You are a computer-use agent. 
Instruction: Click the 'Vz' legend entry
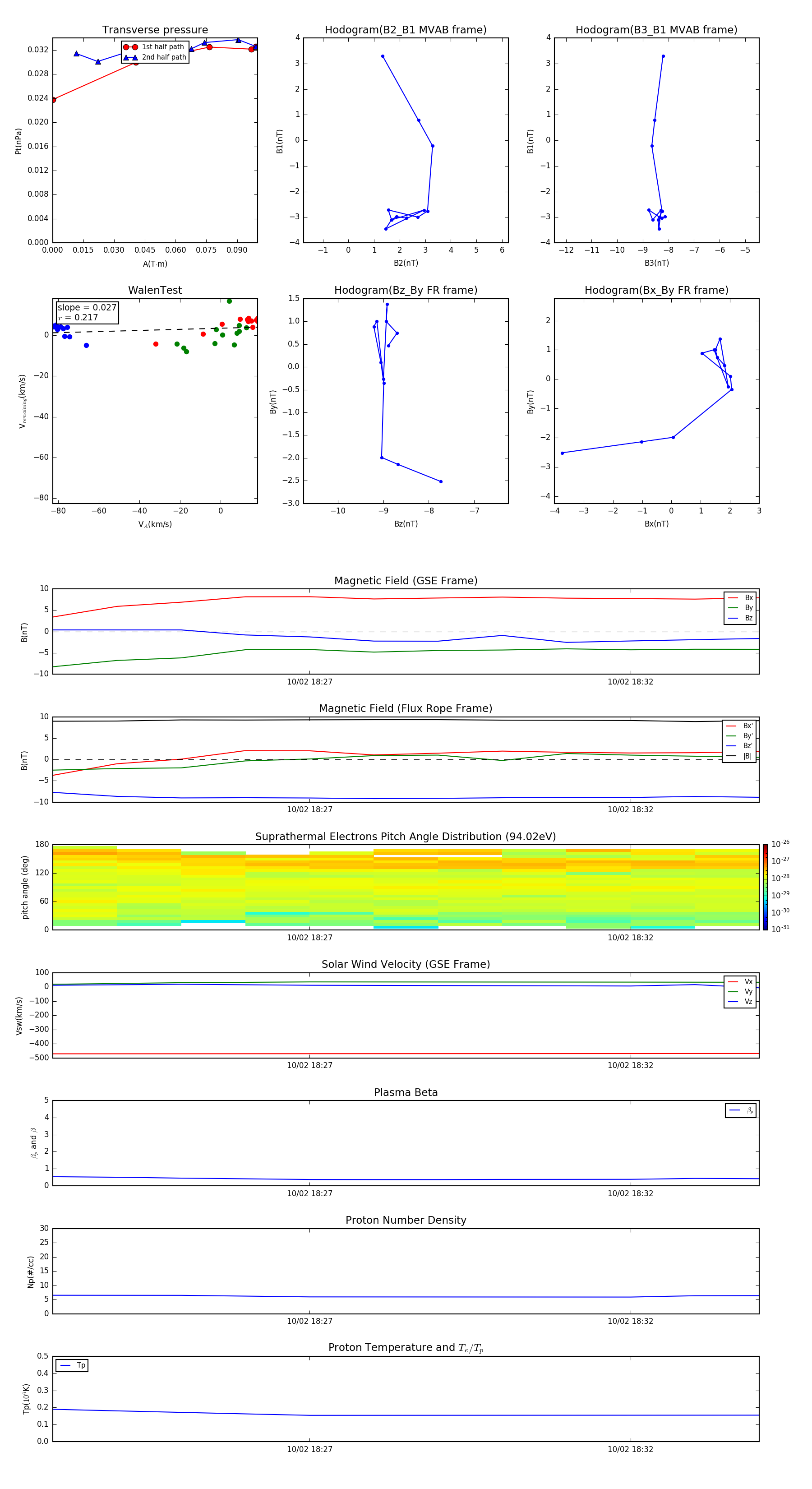(x=740, y=1002)
